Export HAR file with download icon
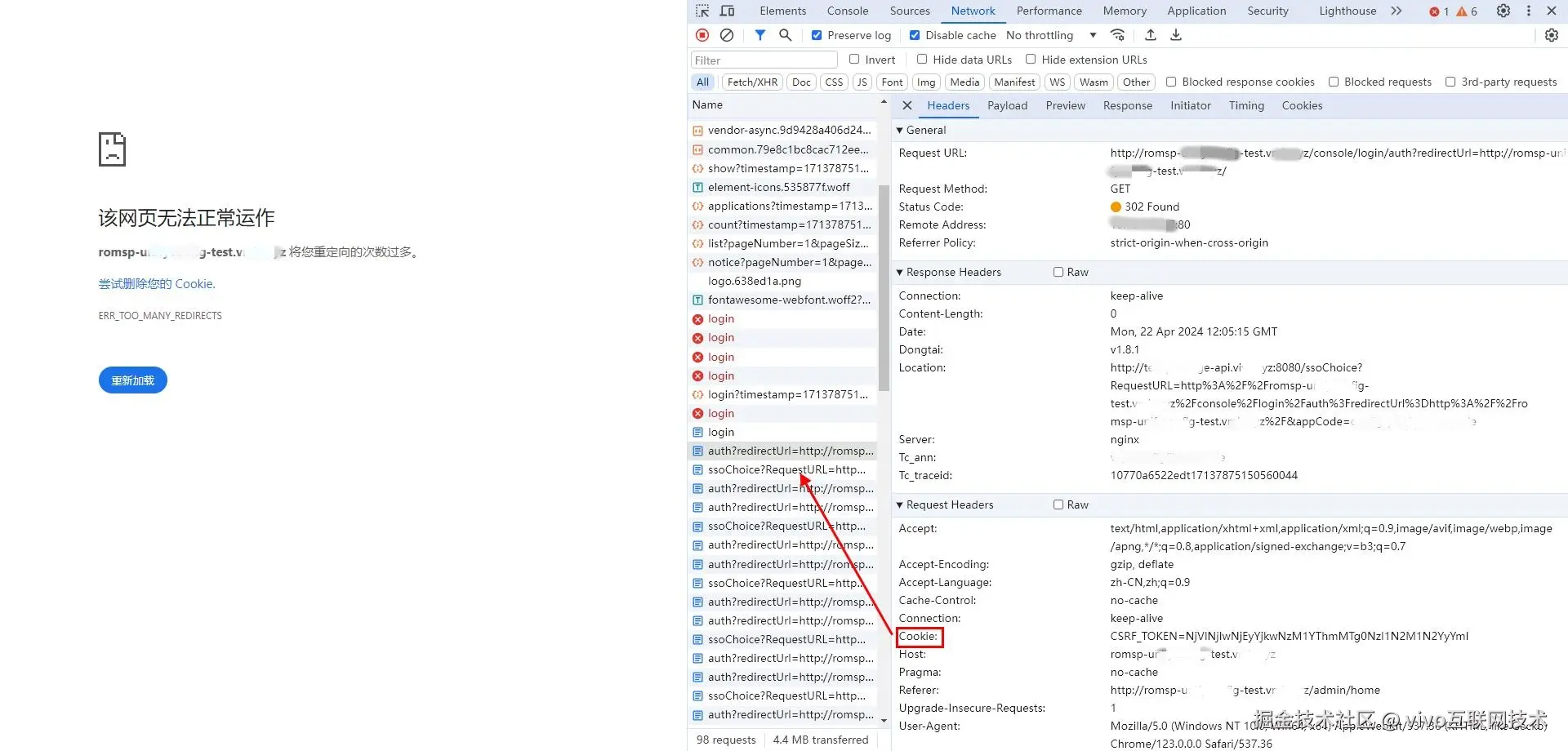Screen dimensions: 1568x751 (x=1176, y=35)
